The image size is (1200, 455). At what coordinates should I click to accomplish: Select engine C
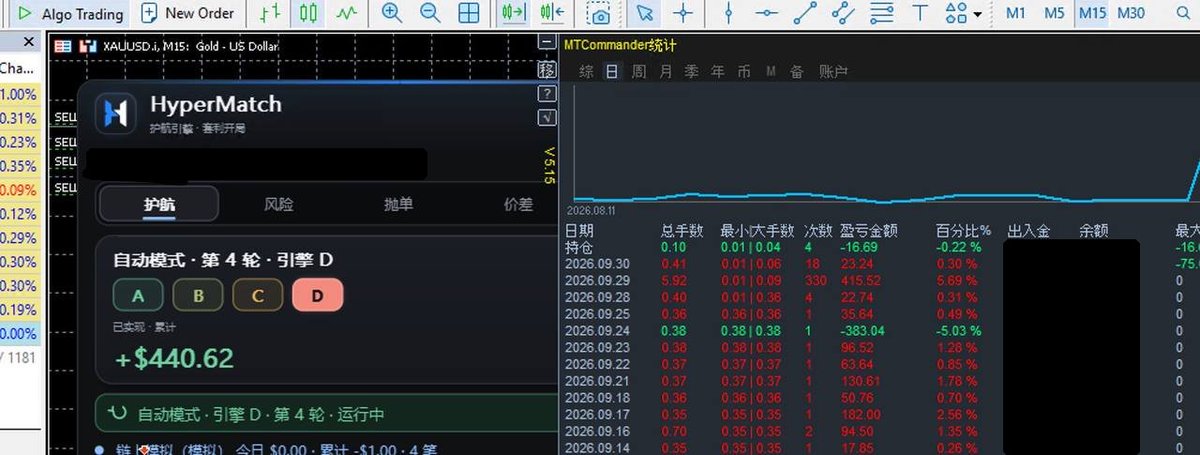[258, 296]
